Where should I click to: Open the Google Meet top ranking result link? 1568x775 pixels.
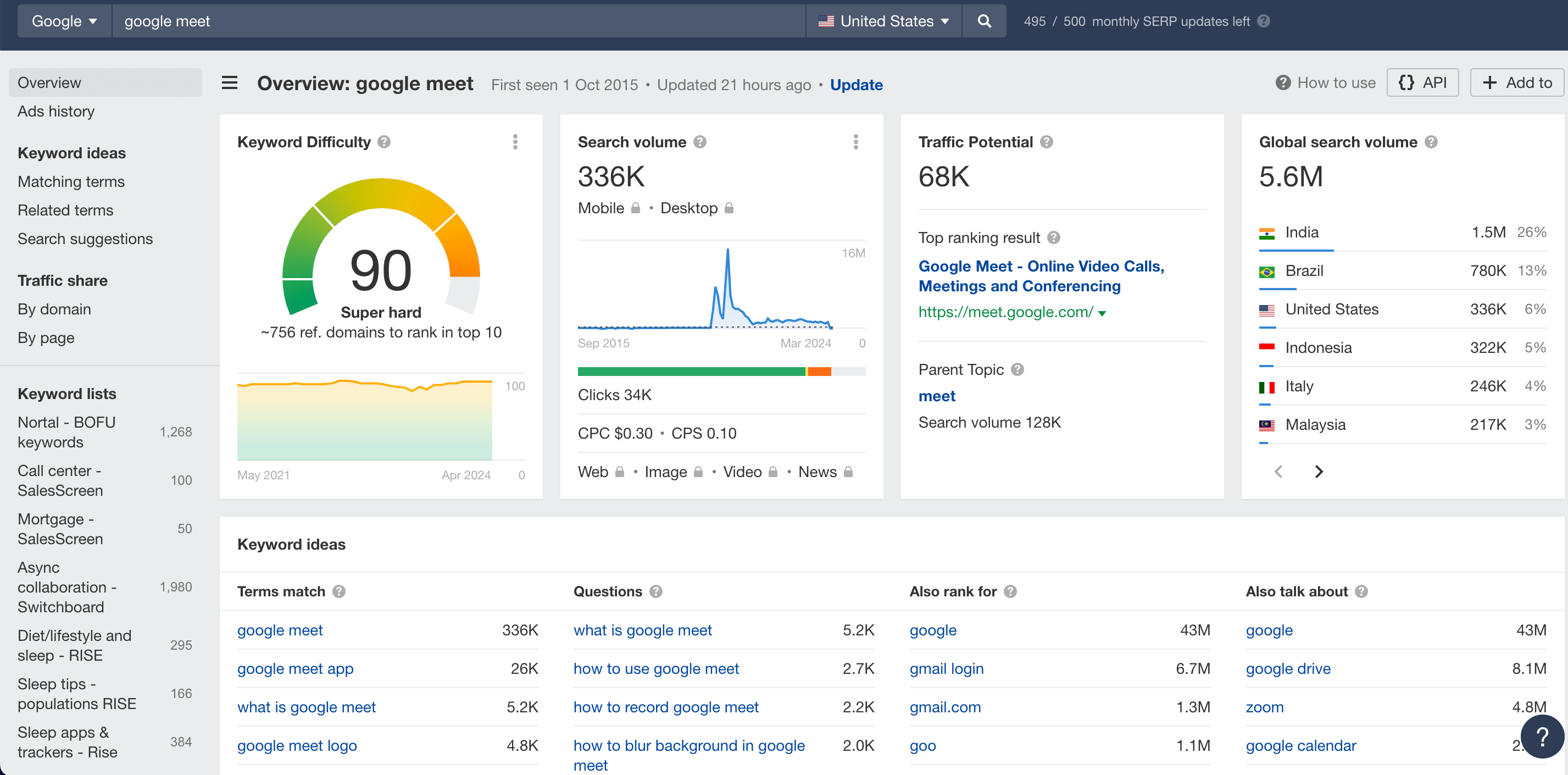[x=1041, y=276]
